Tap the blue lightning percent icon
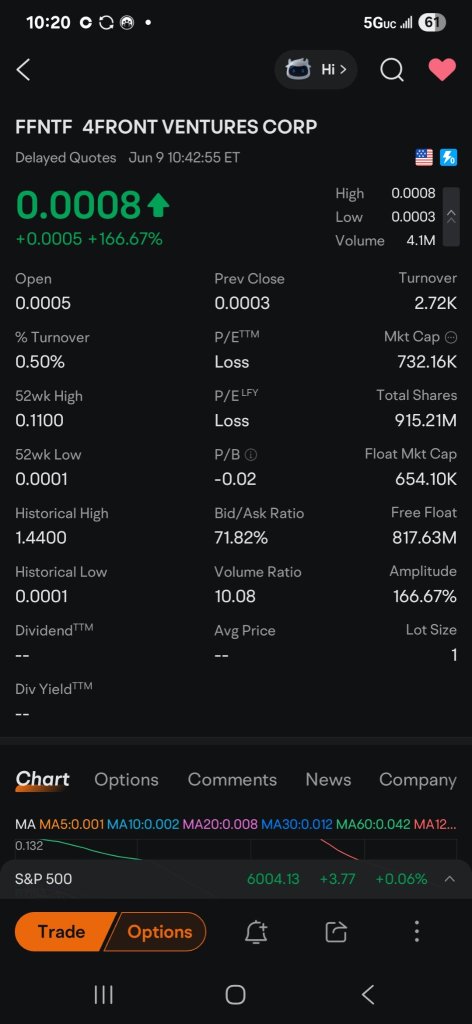The image size is (472, 1024). point(448,157)
